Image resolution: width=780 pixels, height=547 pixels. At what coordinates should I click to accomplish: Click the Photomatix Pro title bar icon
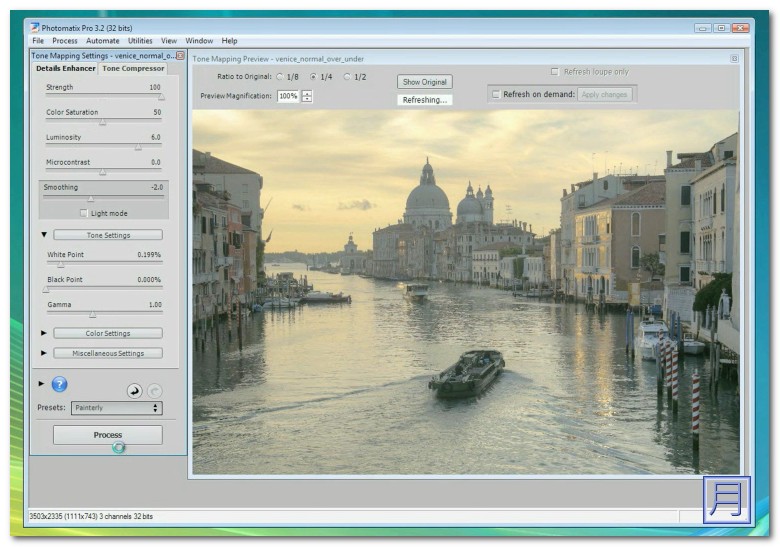pos(35,28)
